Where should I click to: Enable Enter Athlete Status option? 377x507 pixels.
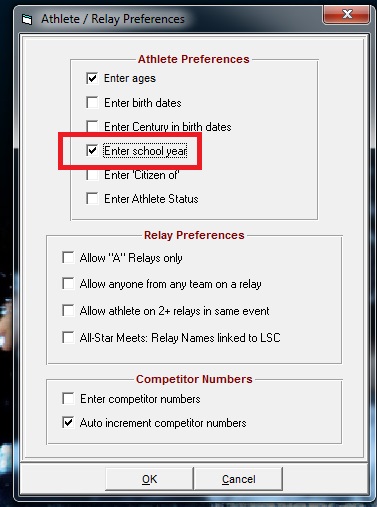(x=92, y=198)
